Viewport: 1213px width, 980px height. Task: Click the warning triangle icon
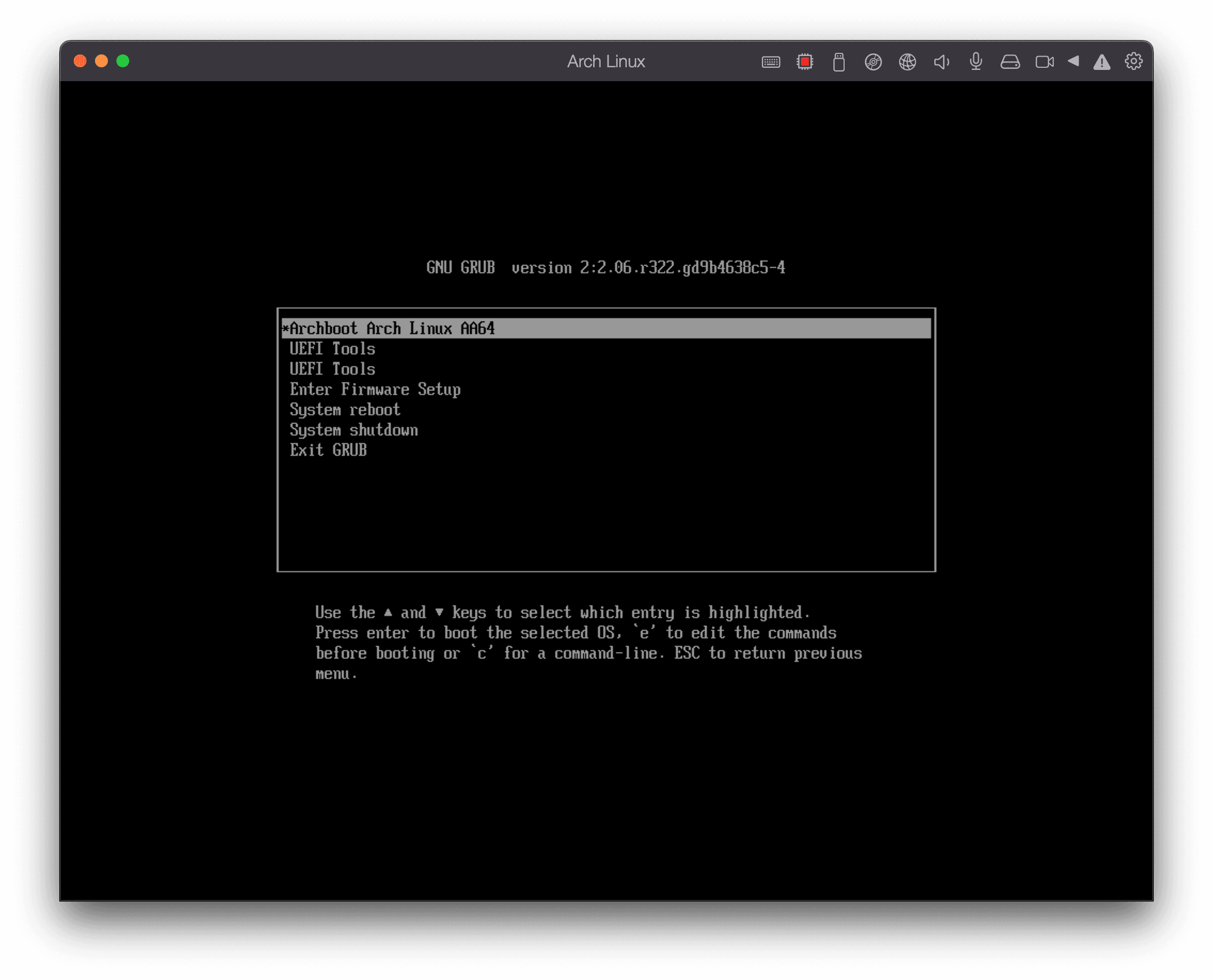(x=1102, y=62)
